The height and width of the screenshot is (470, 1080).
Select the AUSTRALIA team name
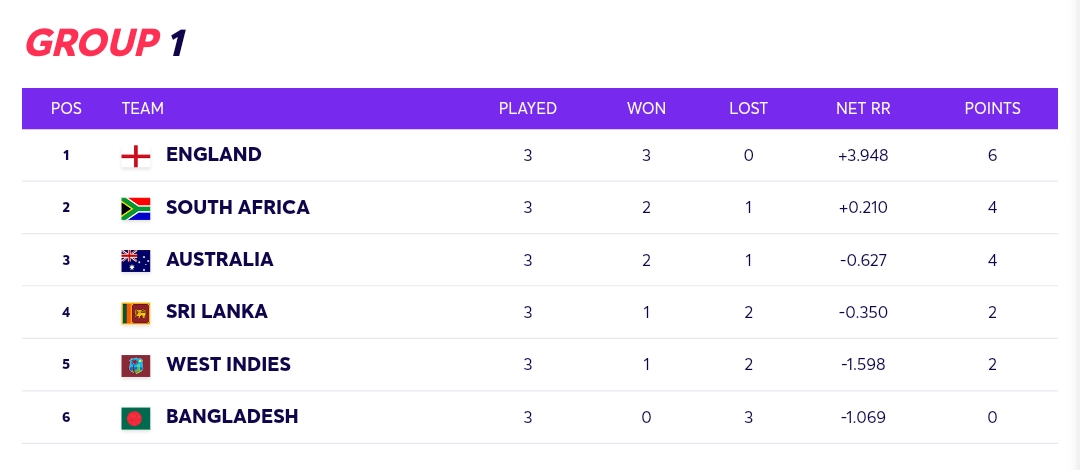click(220, 259)
